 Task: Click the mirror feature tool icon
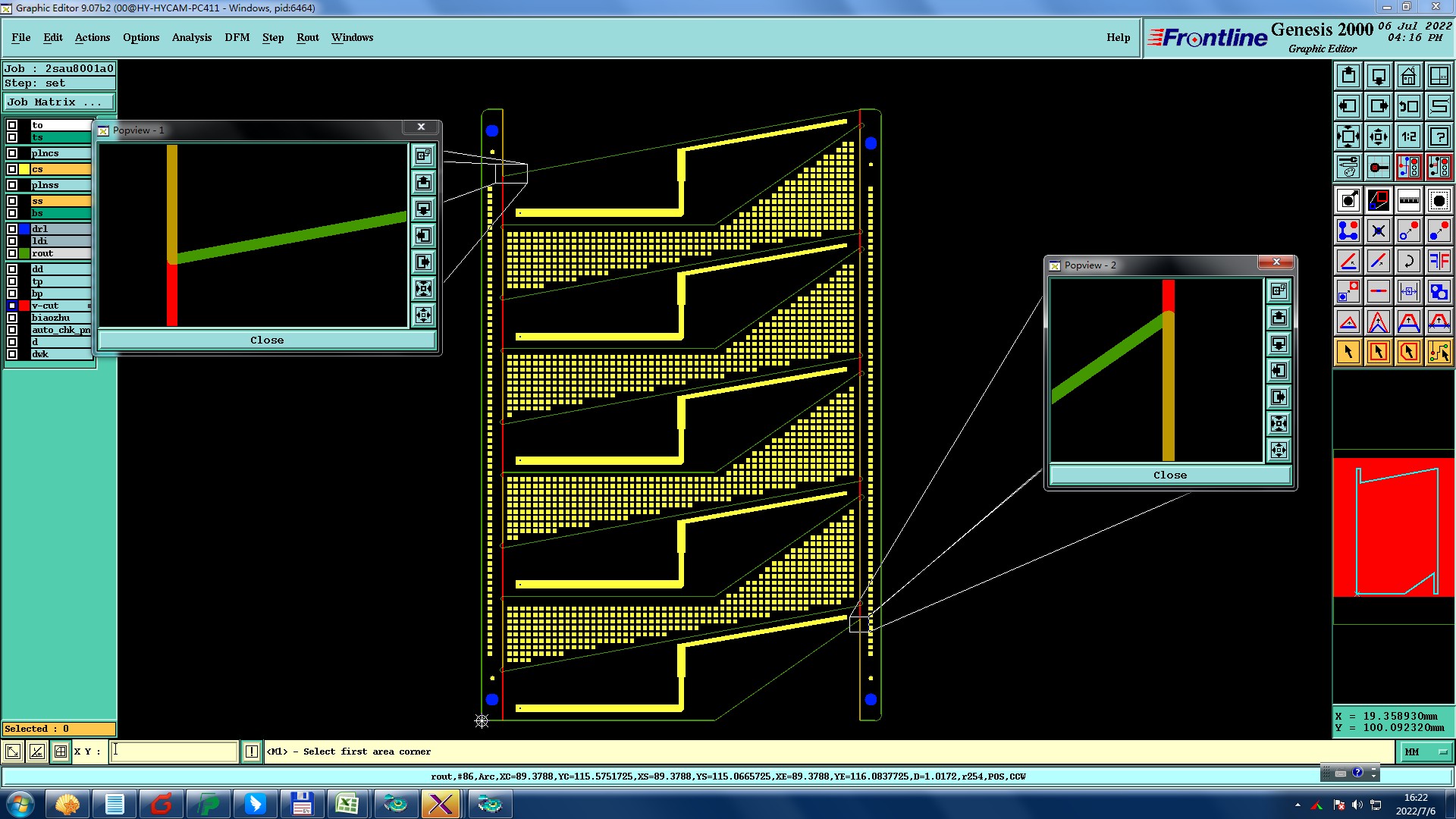[x=1439, y=261]
